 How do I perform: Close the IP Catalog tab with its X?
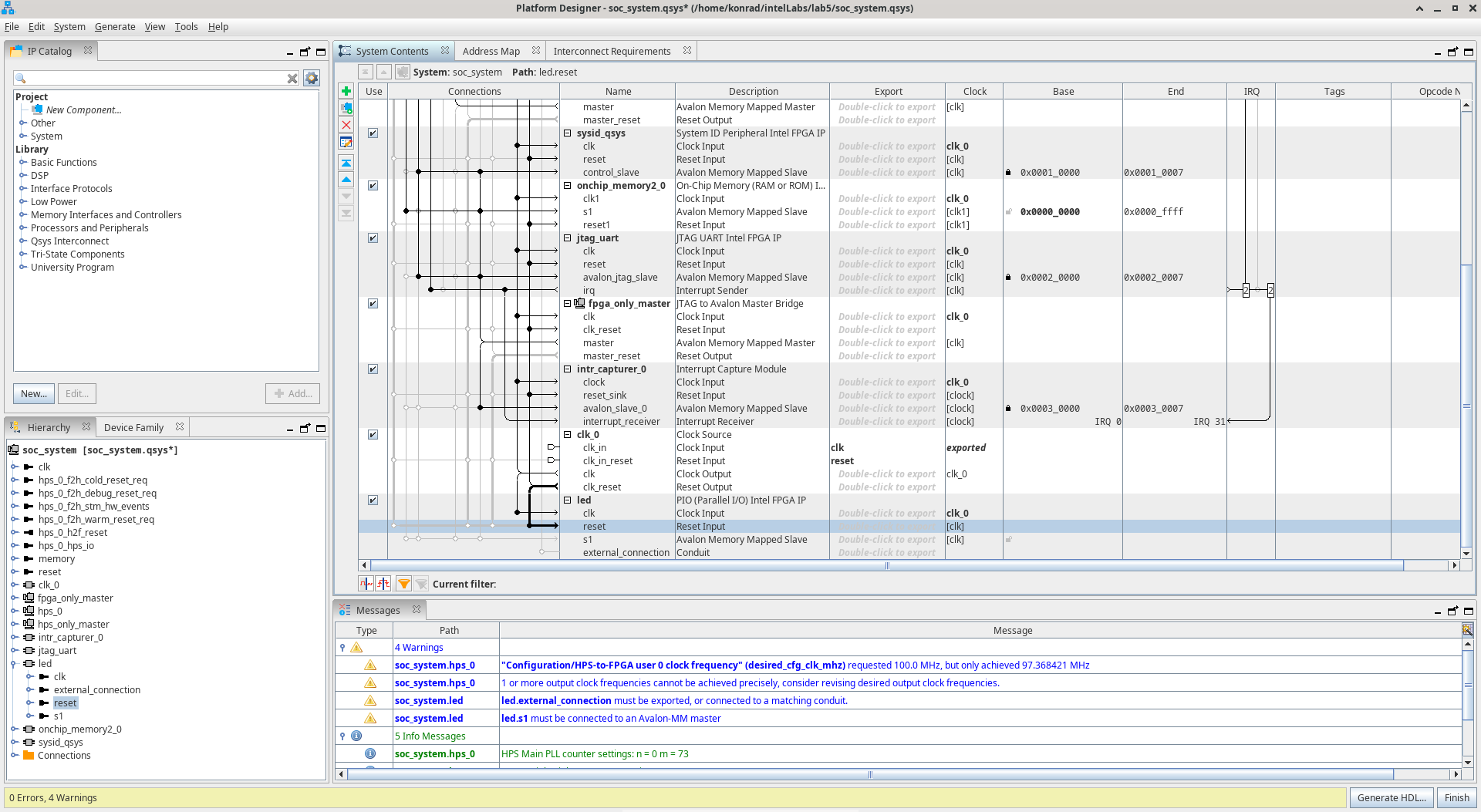coord(88,50)
